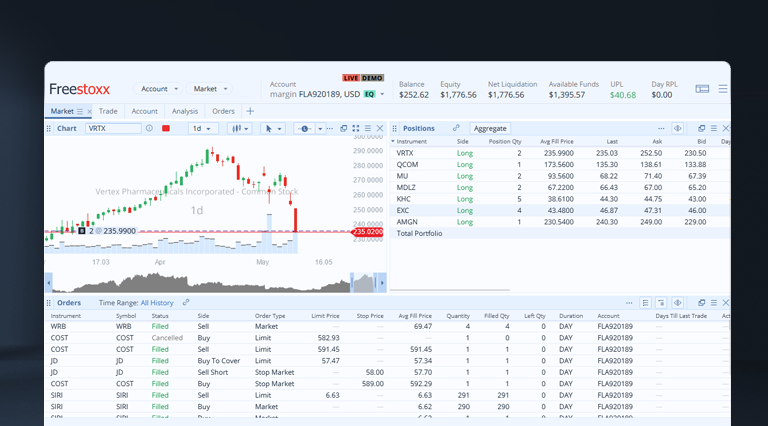
Task: Toggle DEMO account mode
Action: point(372,78)
